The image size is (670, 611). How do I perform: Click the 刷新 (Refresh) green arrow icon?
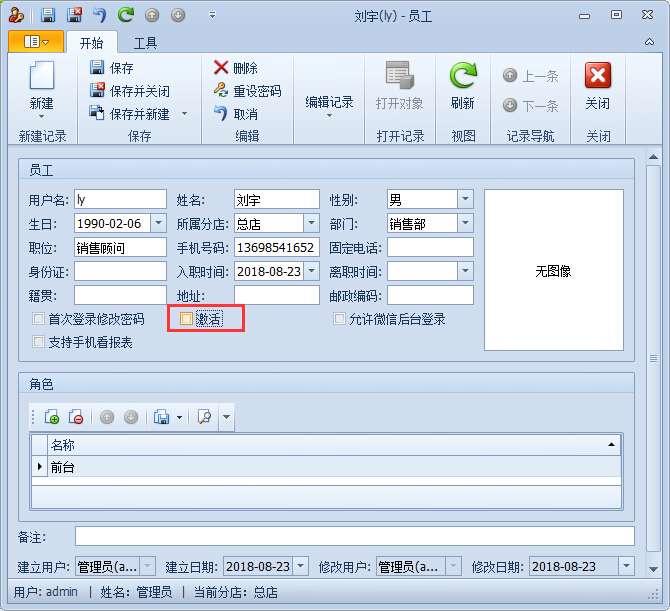[462, 77]
